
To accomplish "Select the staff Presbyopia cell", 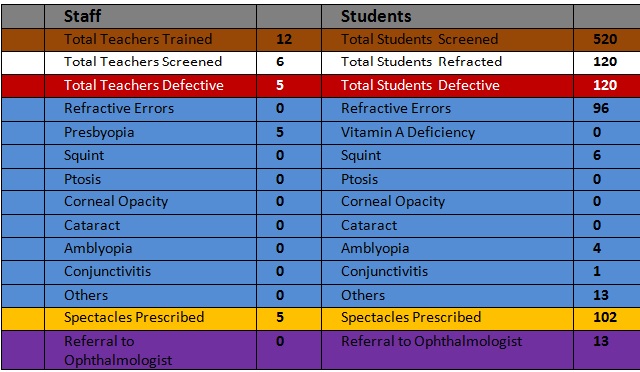I will pos(150,133).
